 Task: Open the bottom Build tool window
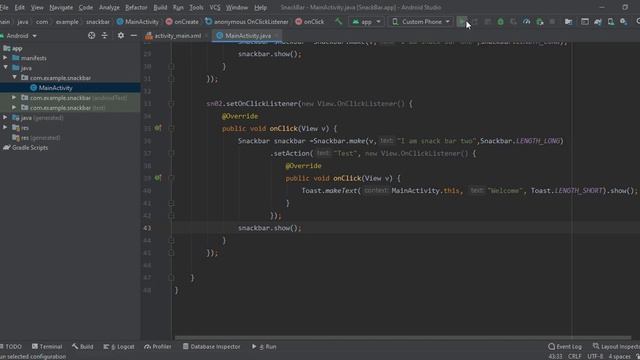click(x=82, y=347)
